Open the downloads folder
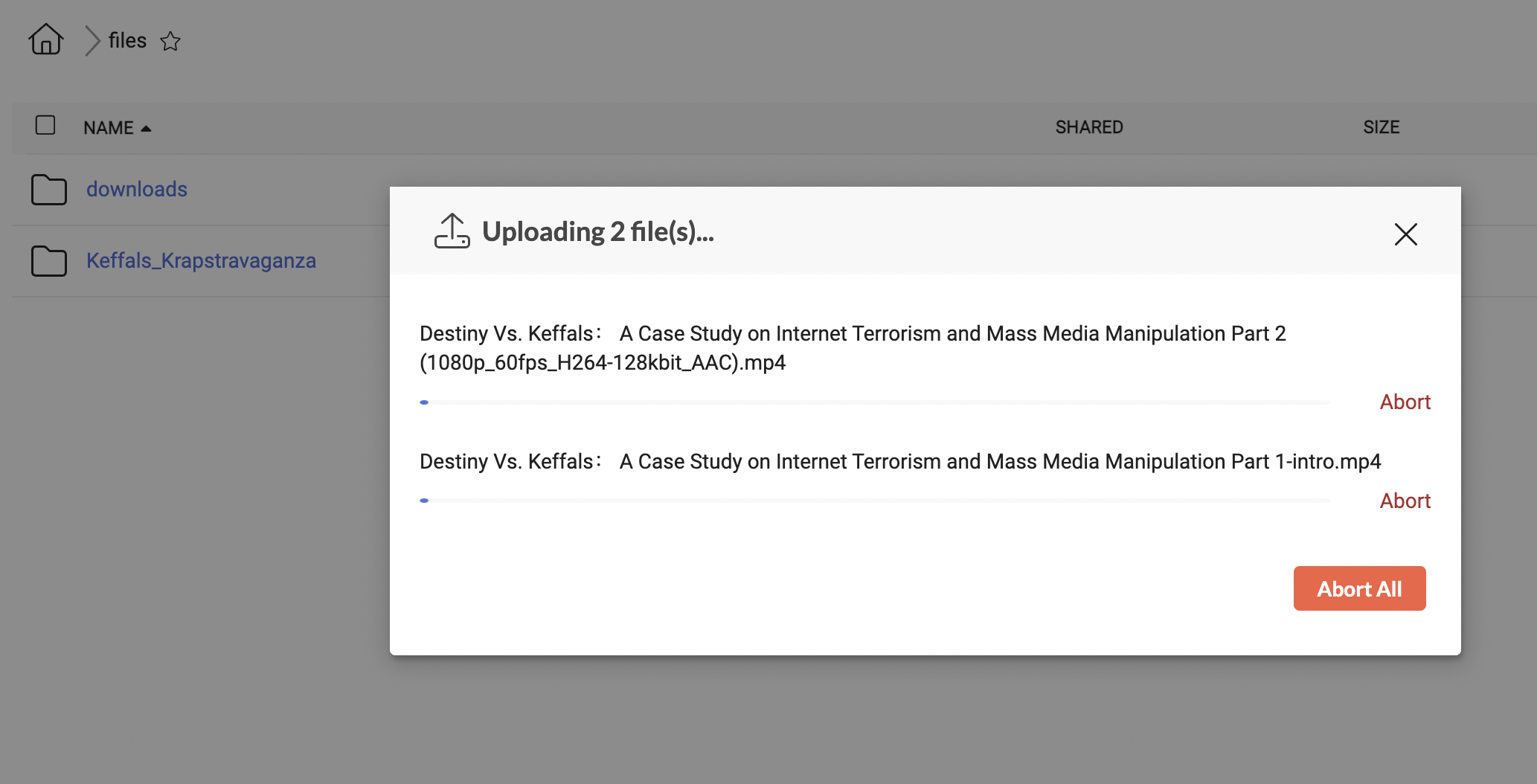 coord(137,189)
